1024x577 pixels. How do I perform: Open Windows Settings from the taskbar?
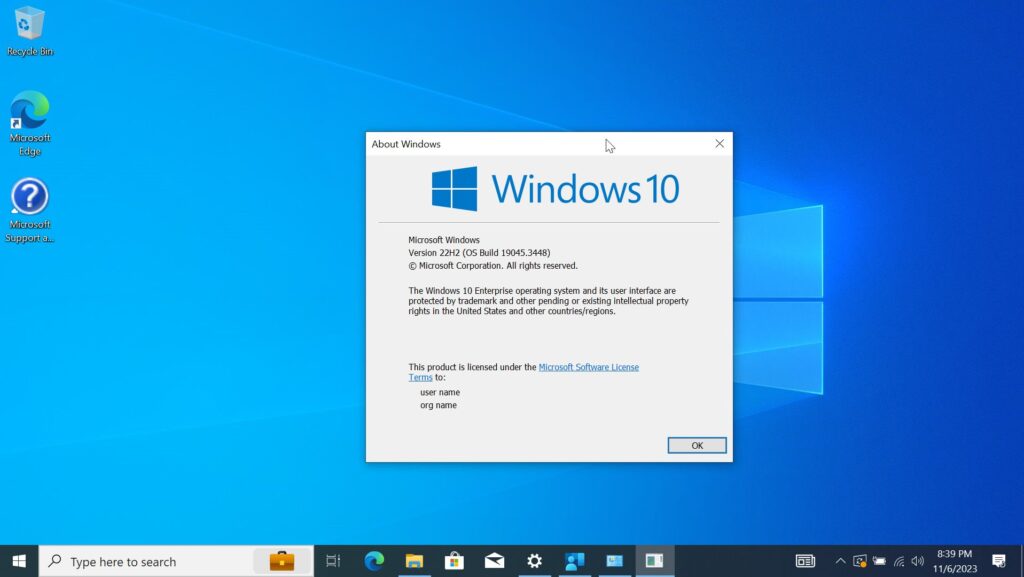[533, 561]
